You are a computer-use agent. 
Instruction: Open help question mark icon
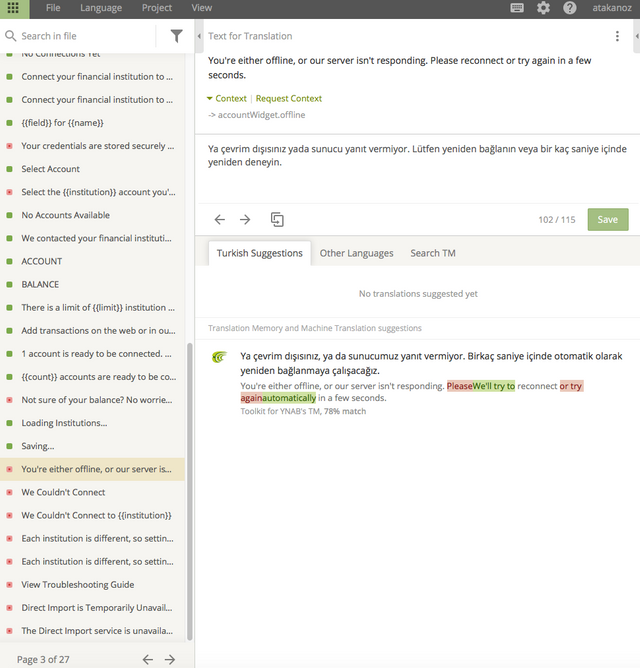(569, 8)
